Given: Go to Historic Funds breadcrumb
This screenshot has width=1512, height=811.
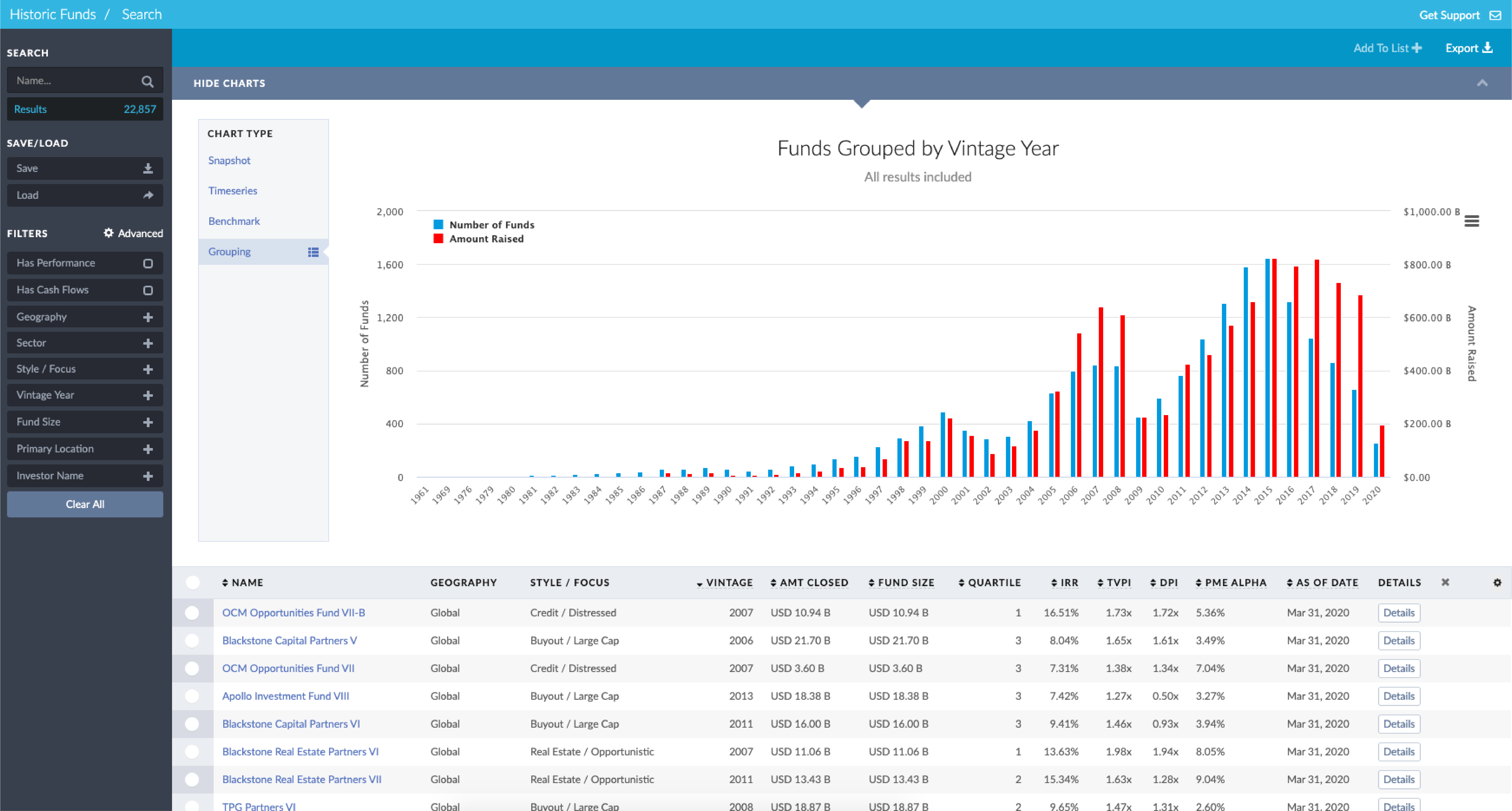Looking at the screenshot, I should (53, 14).
